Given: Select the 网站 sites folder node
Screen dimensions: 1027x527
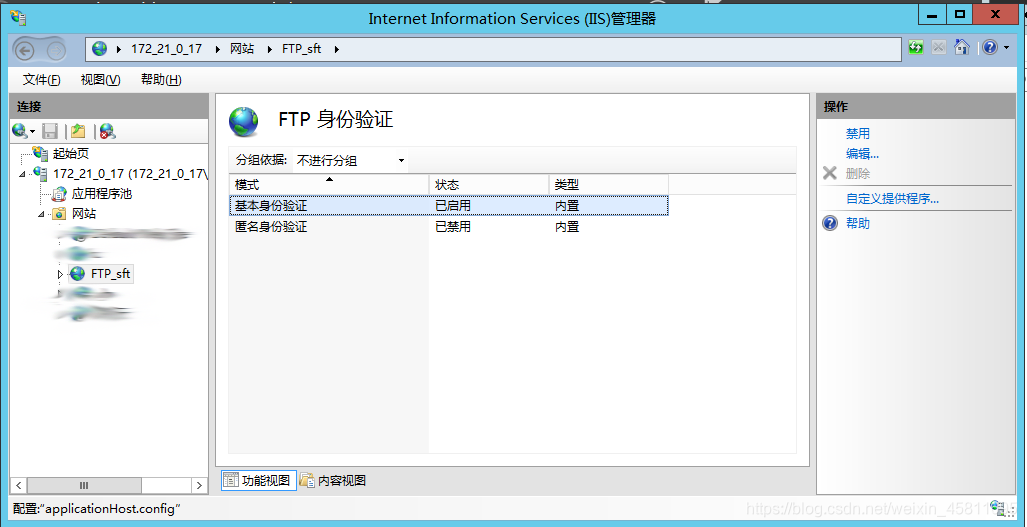Looking at the screenshot, I should 84,213.
